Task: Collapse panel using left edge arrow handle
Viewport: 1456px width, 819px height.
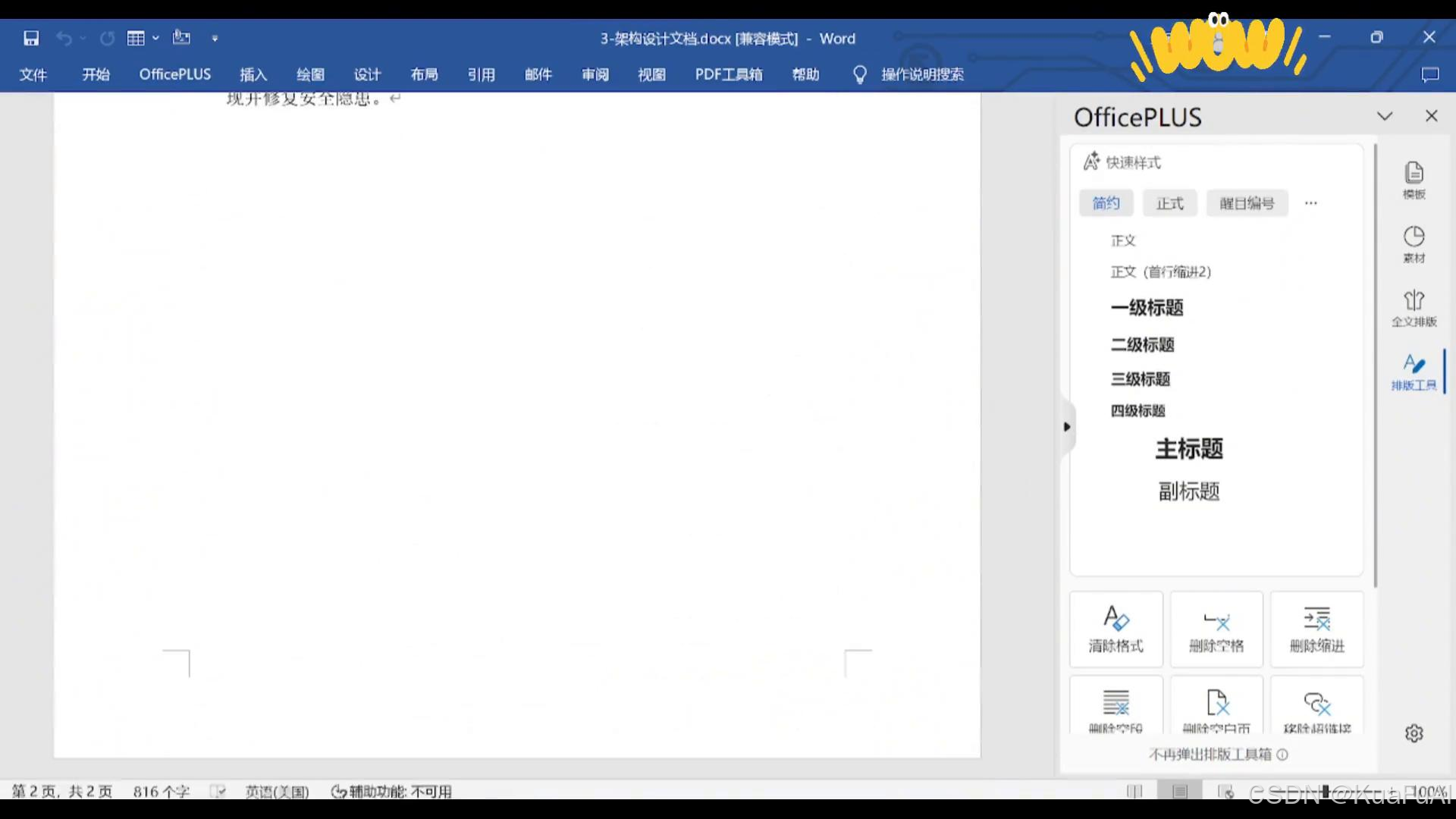Action: pos(1067,427)
